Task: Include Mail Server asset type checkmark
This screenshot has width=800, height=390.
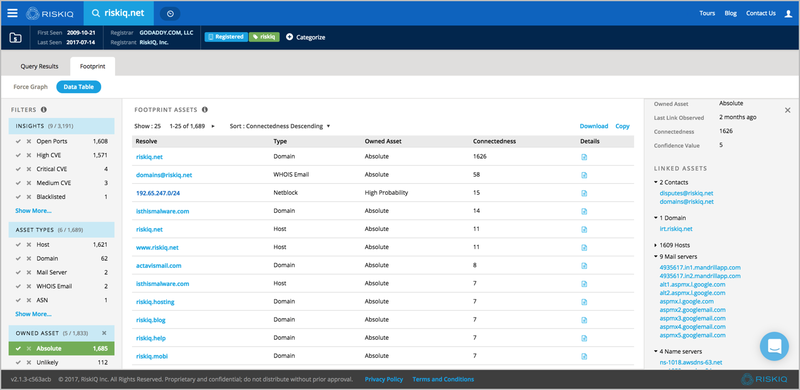Action: point(18,272)
